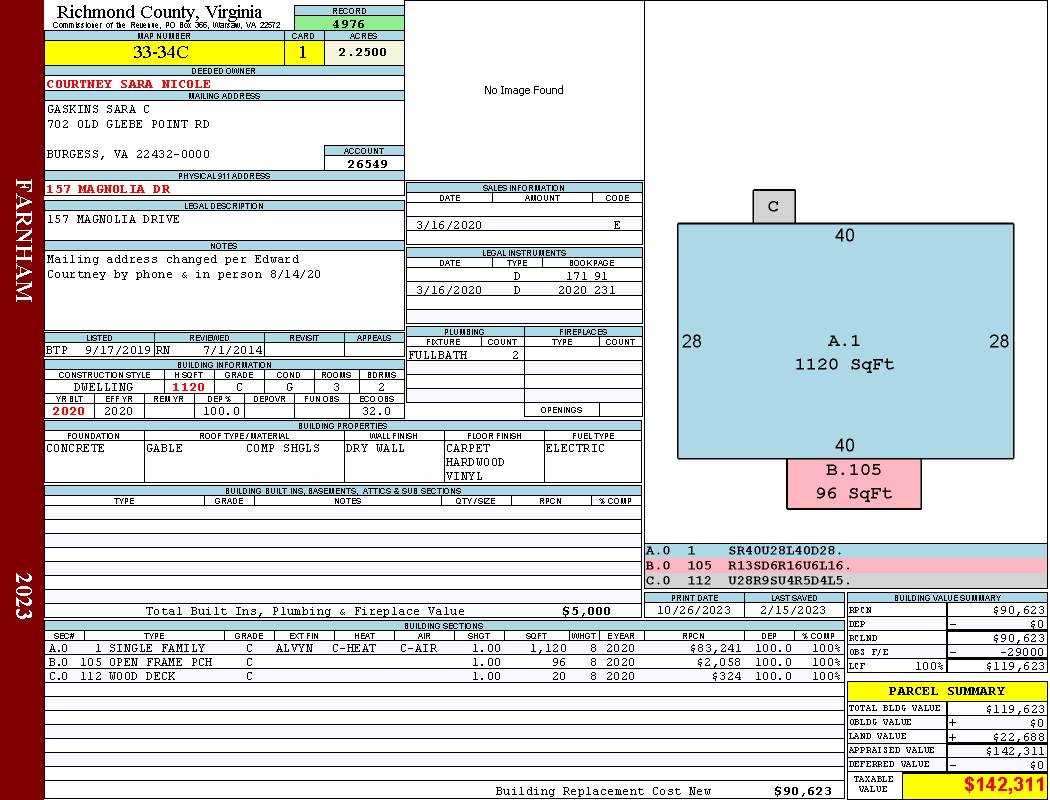This screenshot has width=1050, height=800.
Task: Select the red heated square feet value 1120
Action: point(188,387)
